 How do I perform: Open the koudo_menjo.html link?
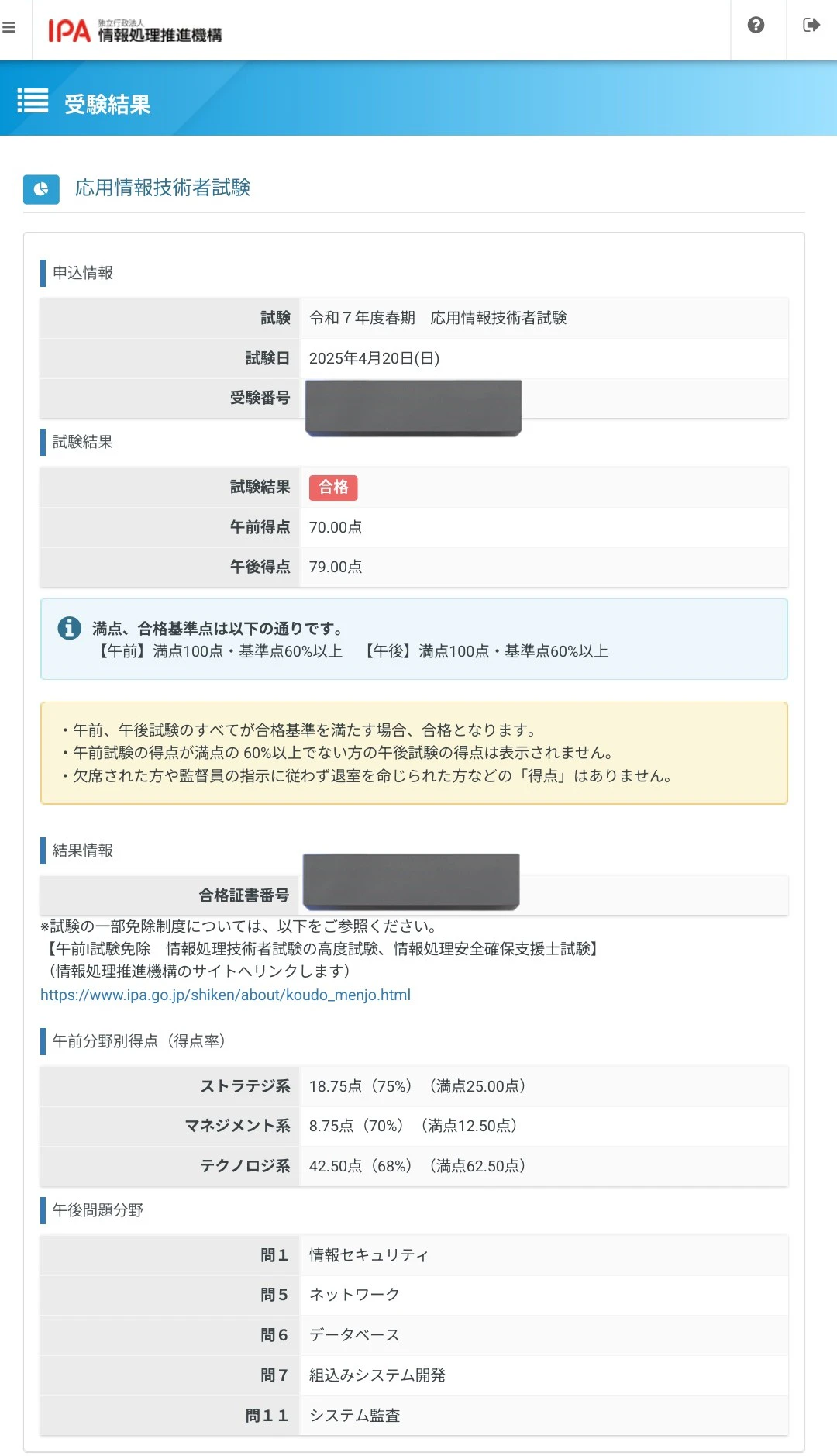point(226,995)
